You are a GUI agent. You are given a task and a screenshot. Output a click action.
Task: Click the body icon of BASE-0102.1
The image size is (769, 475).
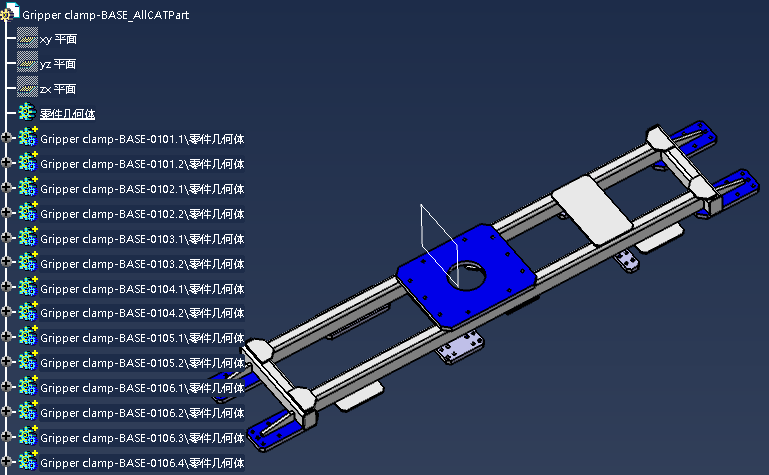27,188
